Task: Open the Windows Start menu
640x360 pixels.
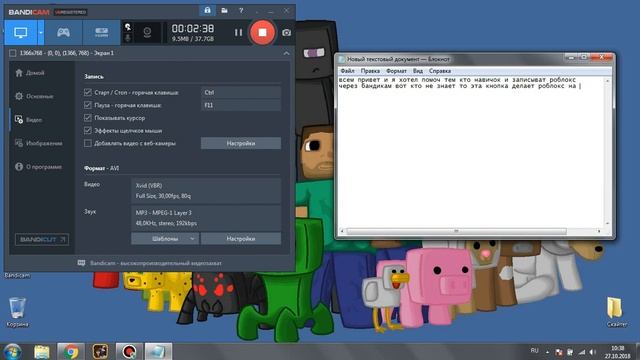Action: pos(13,352)
